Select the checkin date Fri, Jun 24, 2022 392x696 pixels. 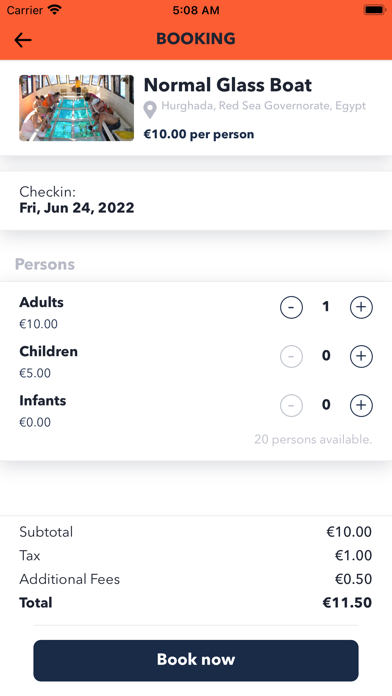coord(77,208)
